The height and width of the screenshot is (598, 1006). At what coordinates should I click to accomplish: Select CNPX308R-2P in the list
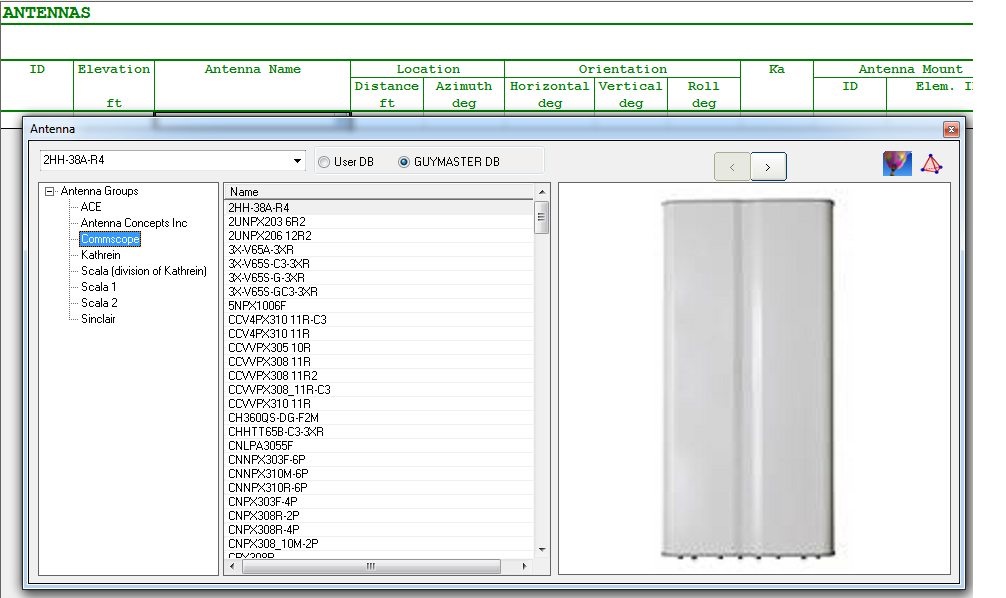tap(379, 515)
